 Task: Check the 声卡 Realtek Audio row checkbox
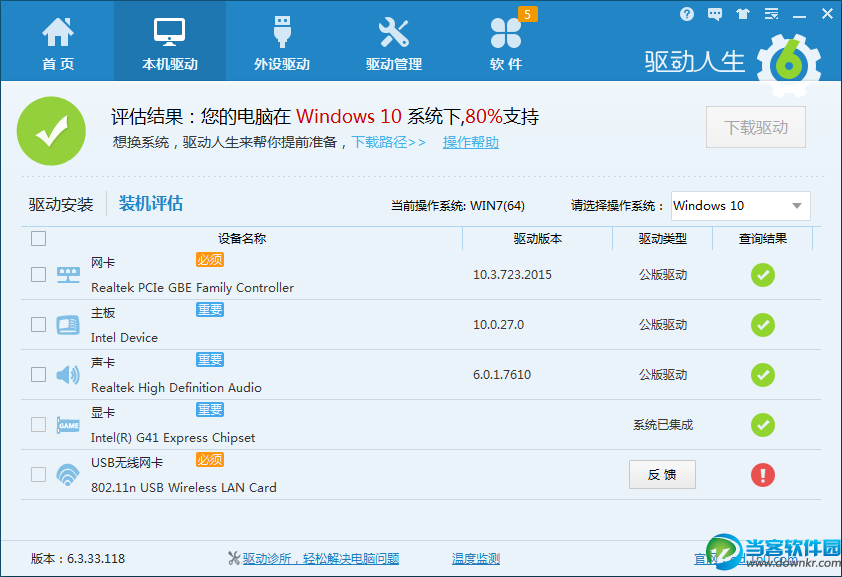pos(39,375)
